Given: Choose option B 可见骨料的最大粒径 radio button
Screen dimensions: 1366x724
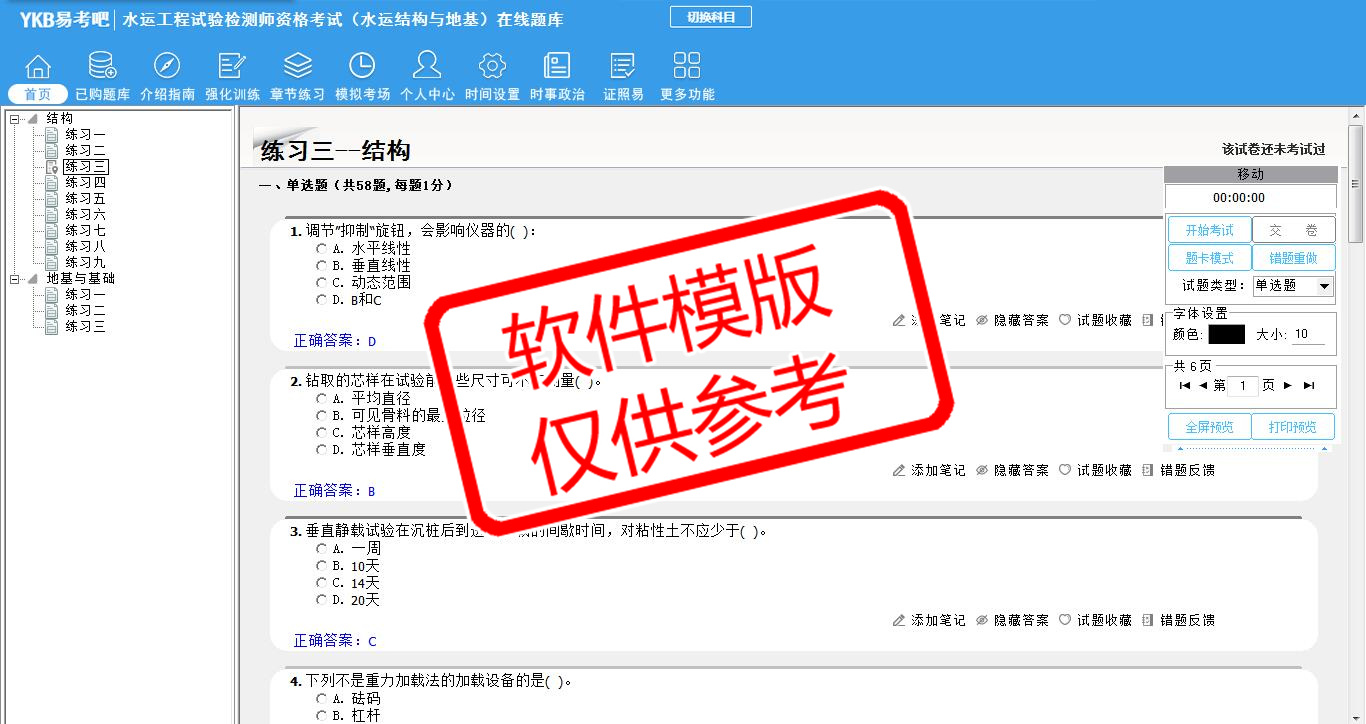Looking at the screenshot, I should 321,415.
